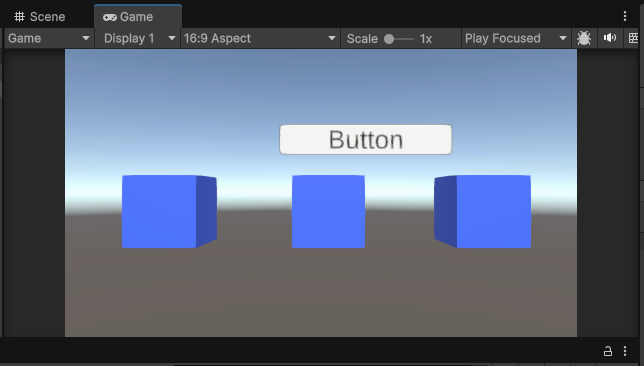Toggle the bug debug icon
Screen dimensions: 644x366
[x=584, y=39]
